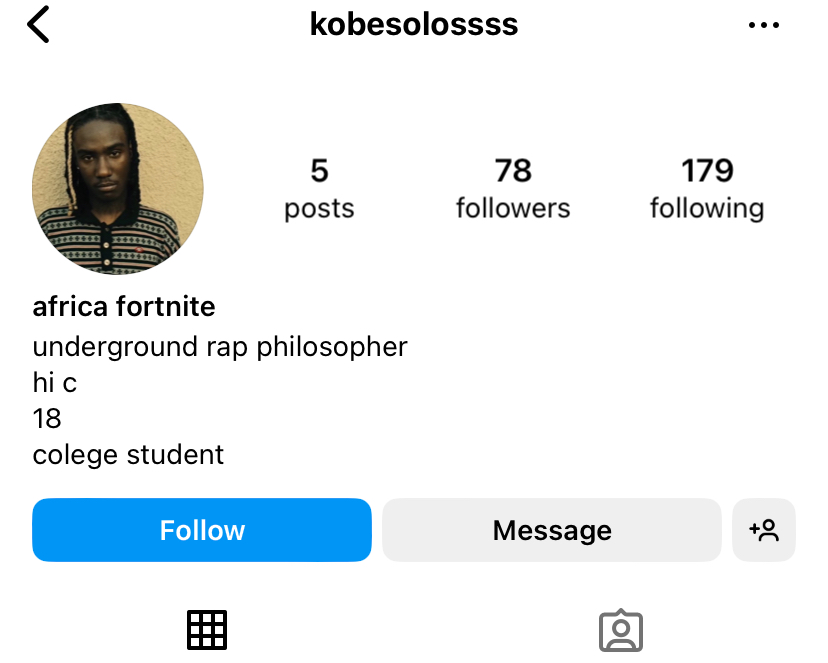Viewport: 828px width, 663px height.
Task: Follow the kobesolossss account
Action: (x=202, y=530)
